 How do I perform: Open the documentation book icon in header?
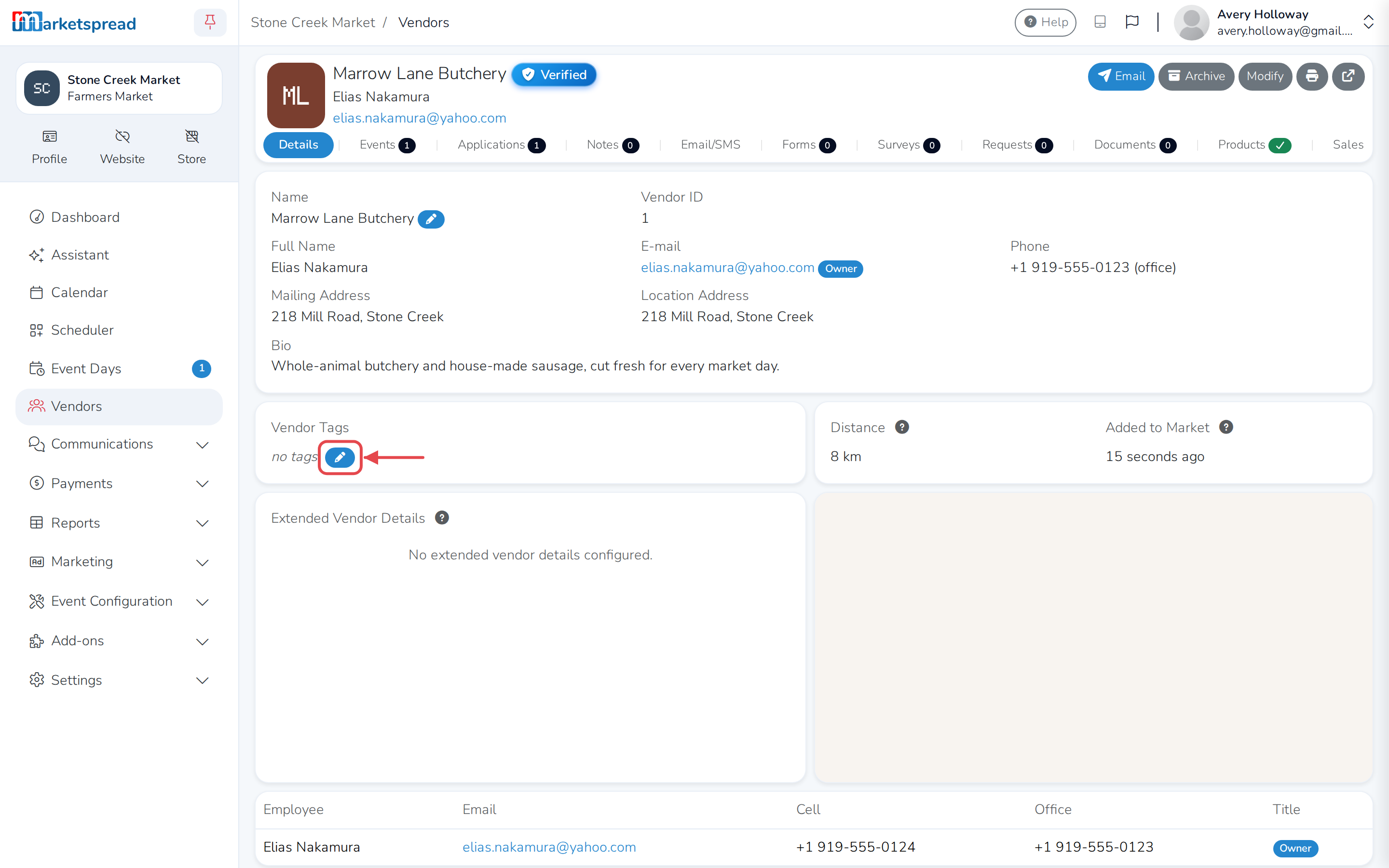[x=1100, y=22]
